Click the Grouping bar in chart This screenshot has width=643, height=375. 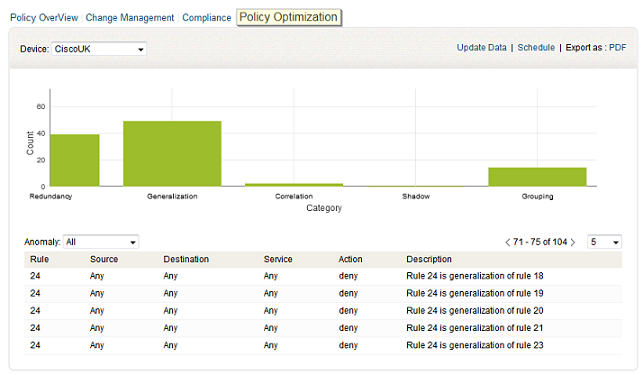[x=537, y=177]
